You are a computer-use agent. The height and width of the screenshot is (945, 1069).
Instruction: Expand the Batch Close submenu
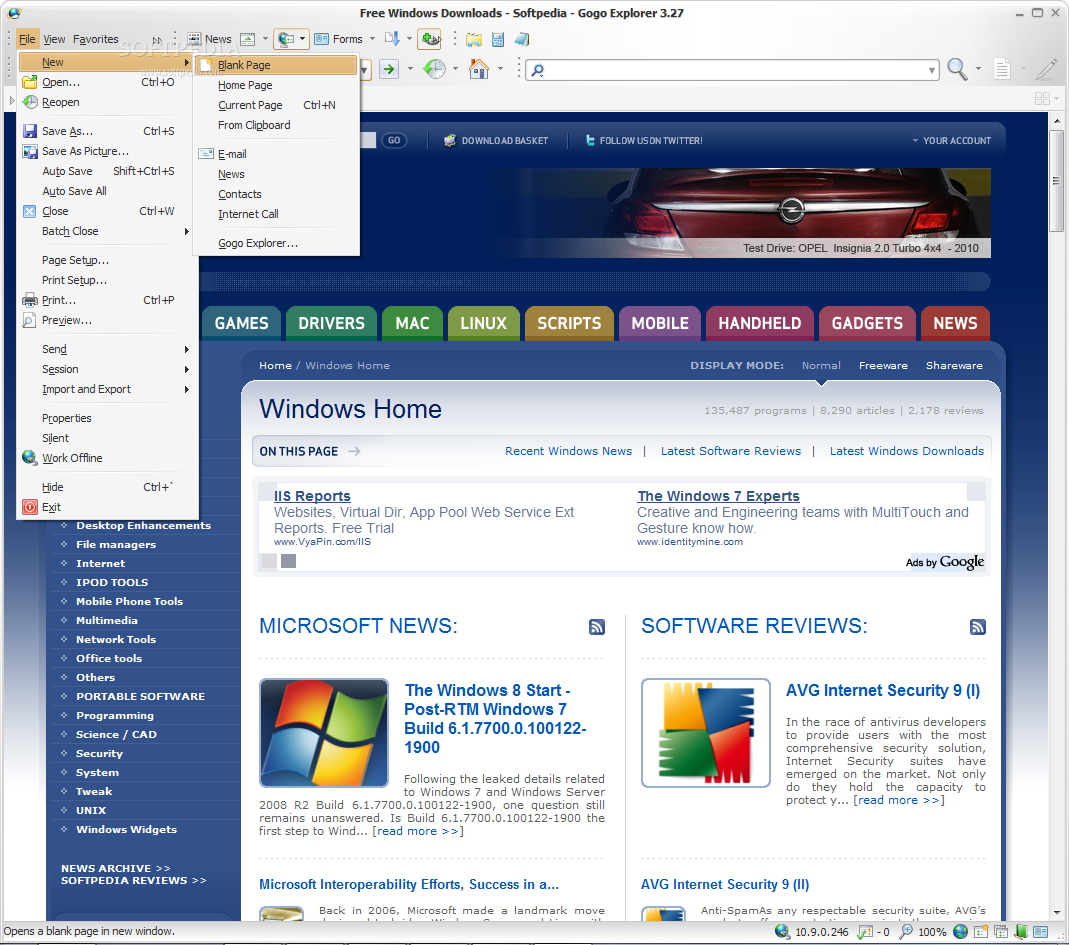coord(108,231)
